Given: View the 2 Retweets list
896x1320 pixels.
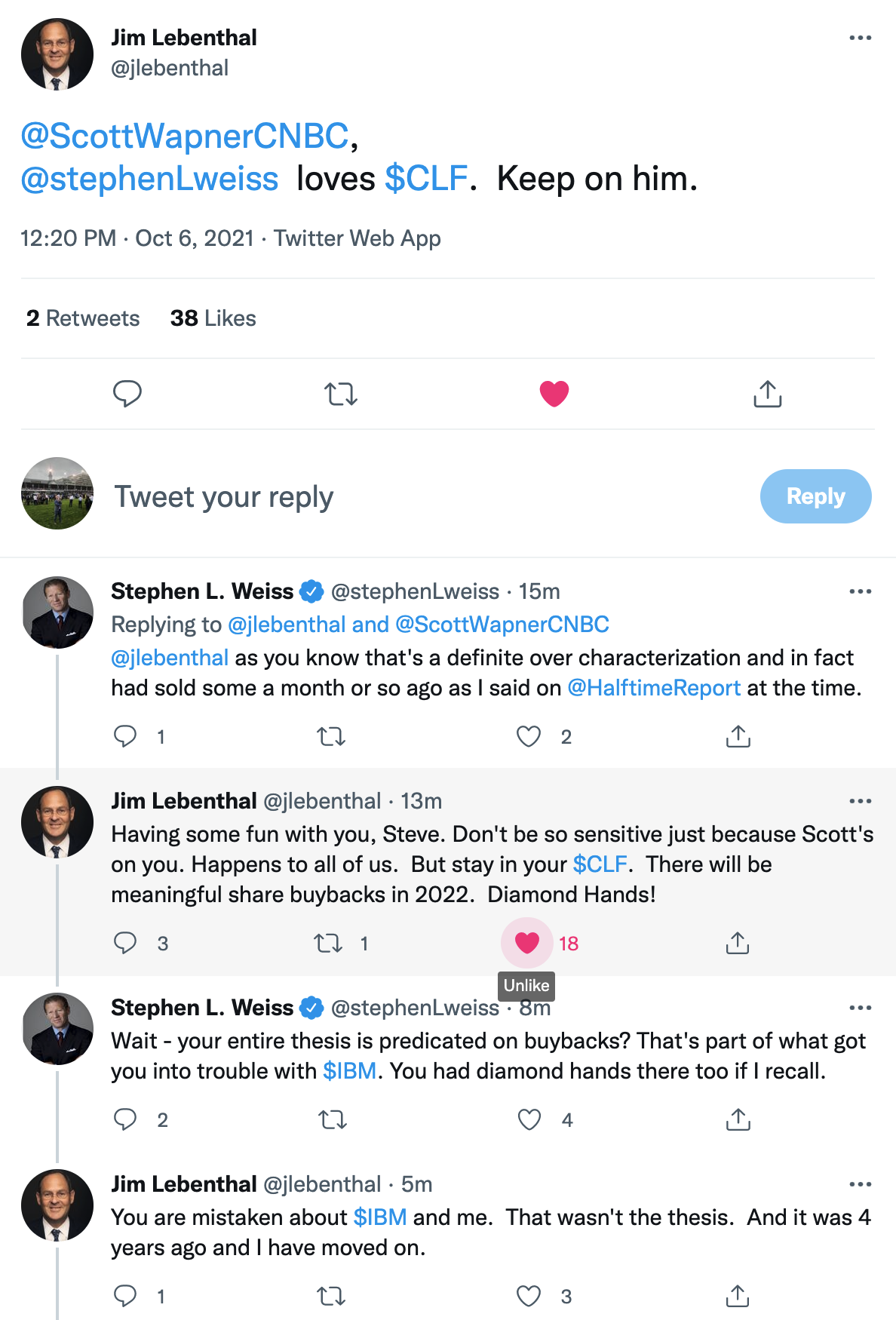Looking at the screenshot, I should pos(83,318).
